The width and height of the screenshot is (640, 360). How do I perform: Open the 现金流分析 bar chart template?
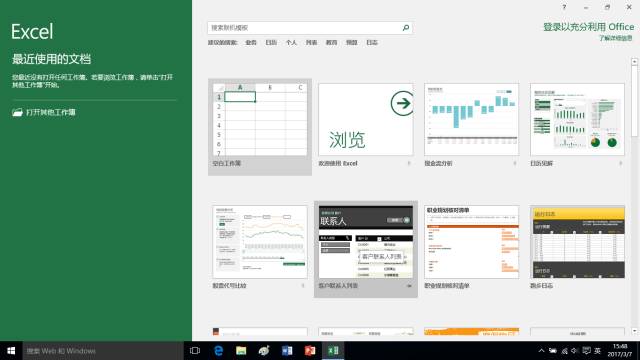(471, 120)
